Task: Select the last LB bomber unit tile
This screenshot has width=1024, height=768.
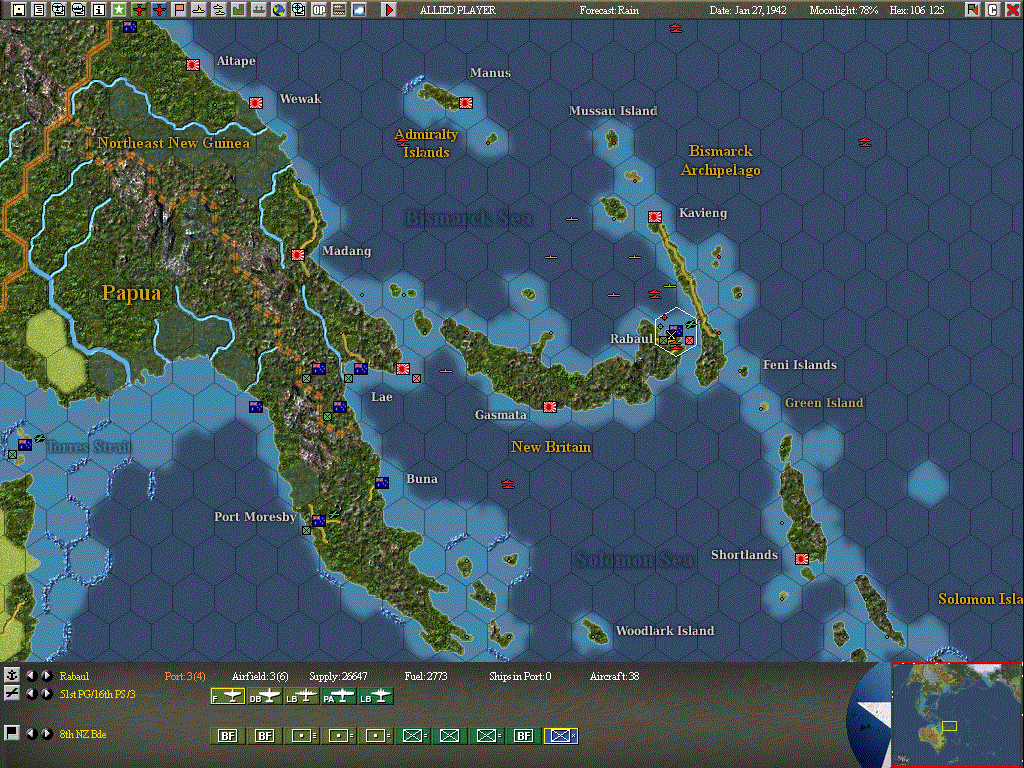Action: [x=376, y=697]
